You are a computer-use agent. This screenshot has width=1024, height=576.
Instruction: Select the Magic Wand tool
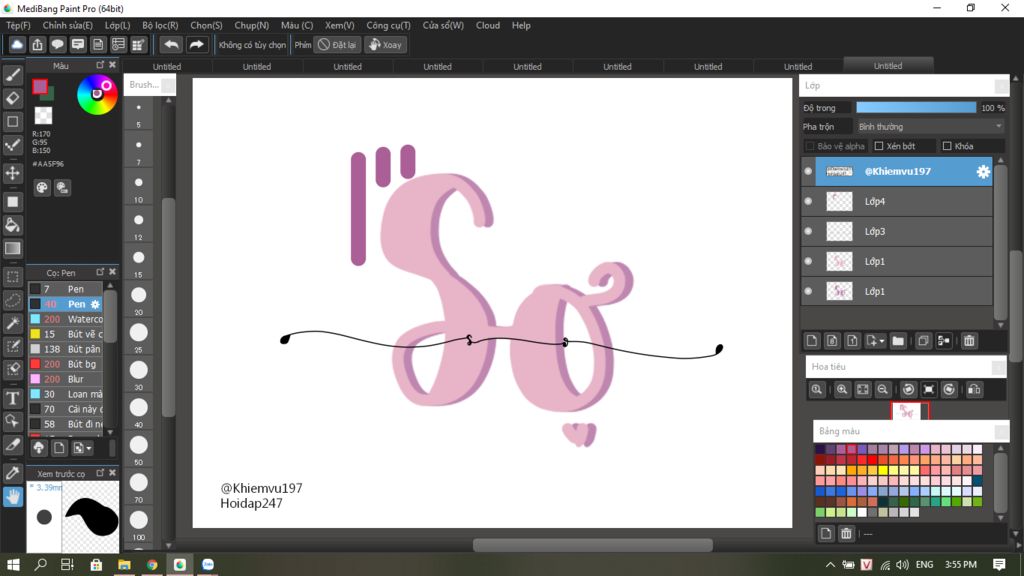[12, 323]
